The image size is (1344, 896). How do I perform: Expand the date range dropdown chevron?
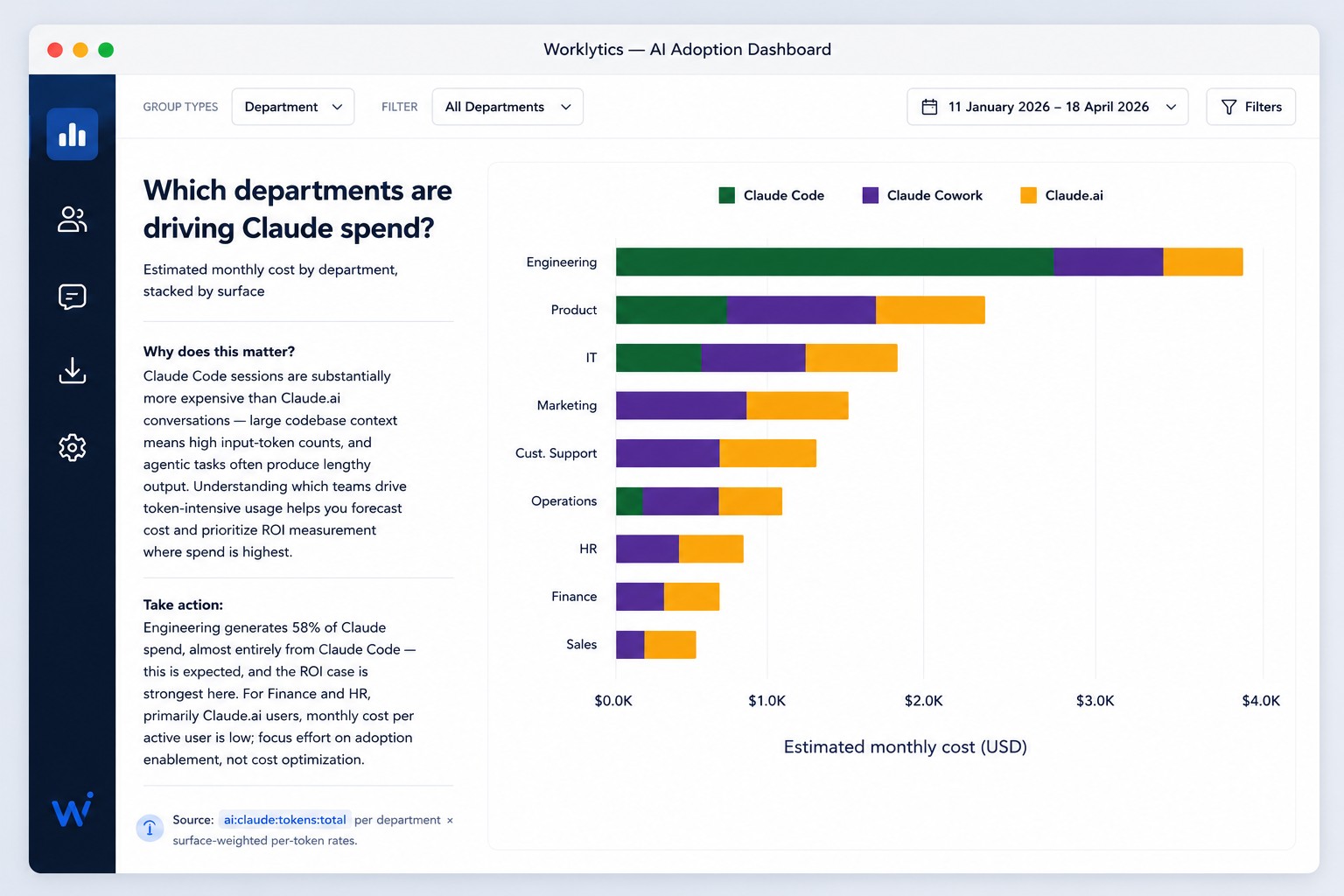pyautogui.click(x=1171, y=107)
